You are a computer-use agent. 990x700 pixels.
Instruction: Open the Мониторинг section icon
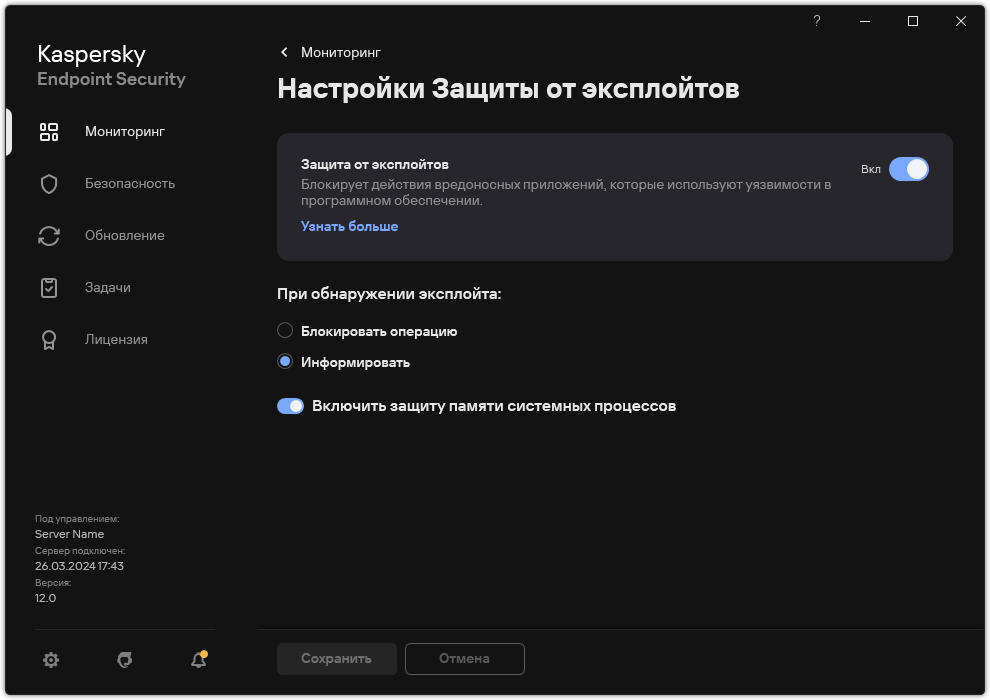click(48, 131)
